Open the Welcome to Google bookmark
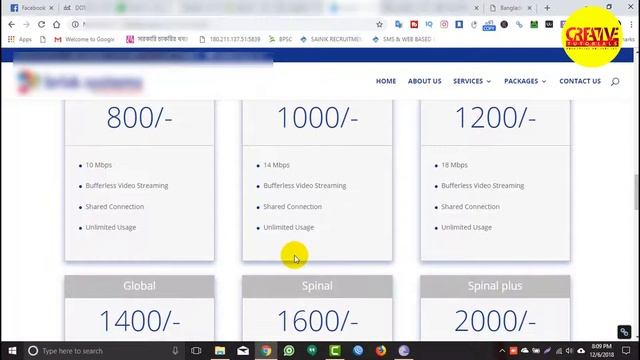The image size is (640, 360). [84, 39]
